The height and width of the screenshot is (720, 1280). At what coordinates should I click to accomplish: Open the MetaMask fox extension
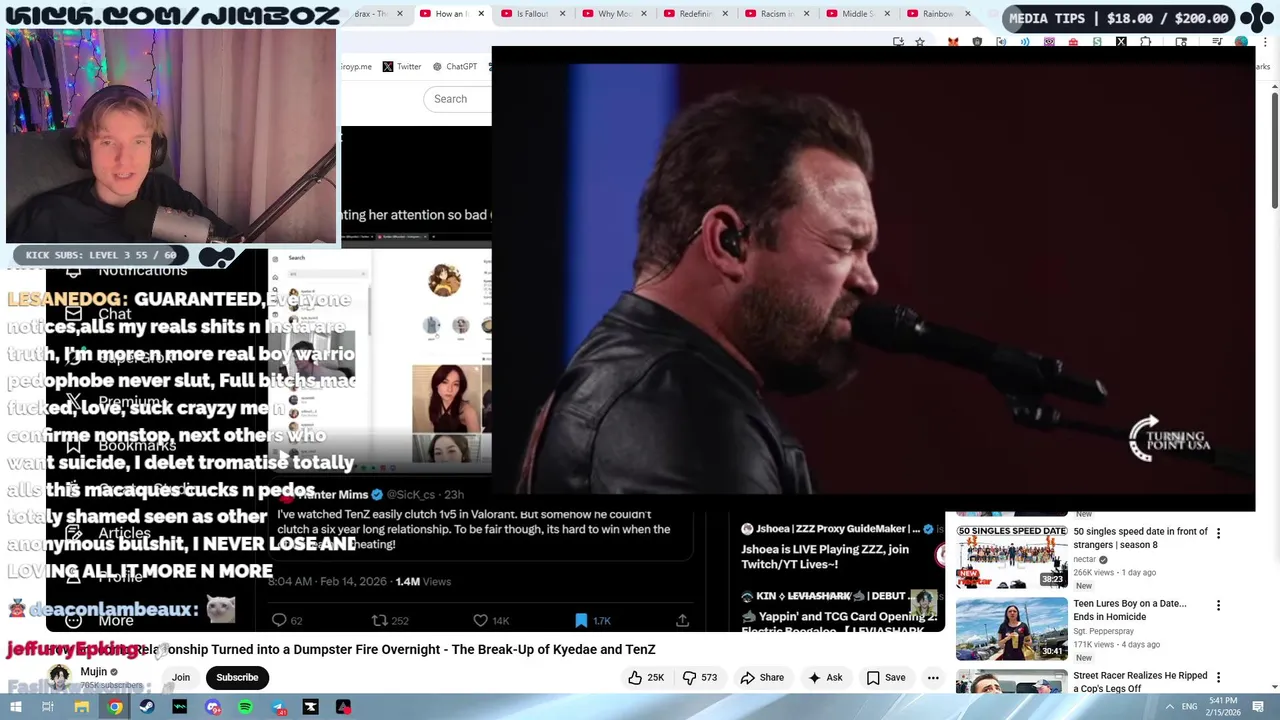point(953,42)
